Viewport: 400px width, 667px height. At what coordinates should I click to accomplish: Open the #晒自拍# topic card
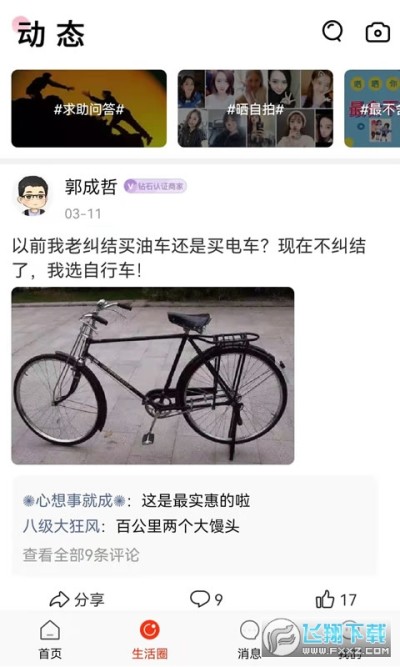(255, 108)
